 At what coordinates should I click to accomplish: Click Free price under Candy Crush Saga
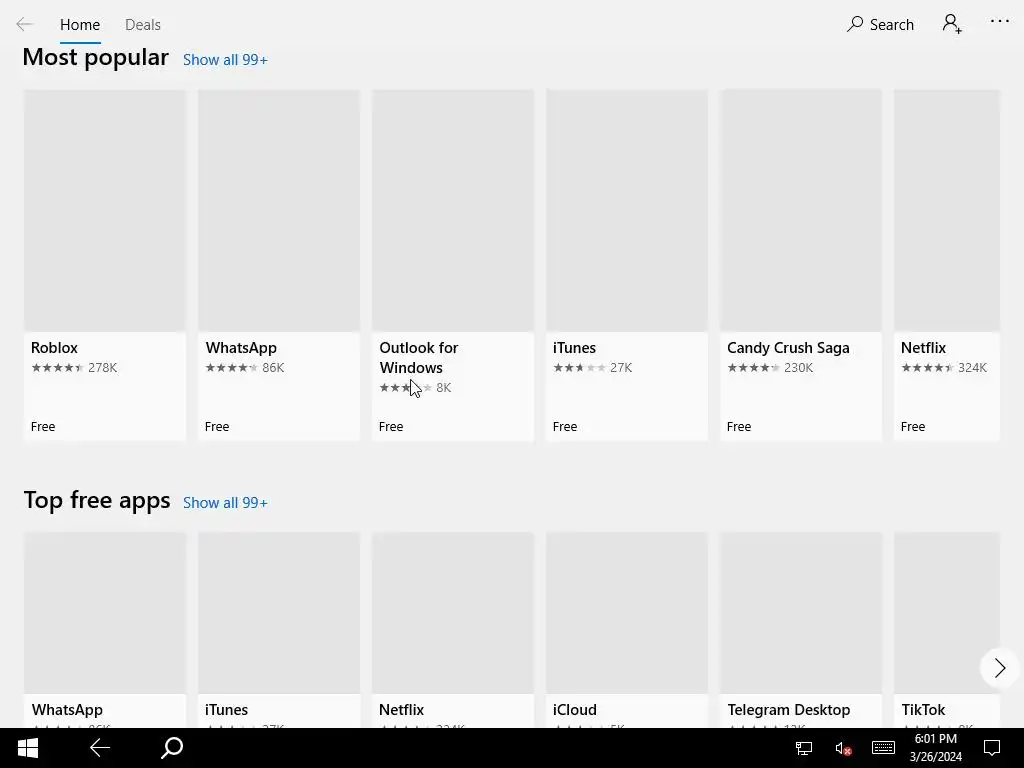tap(739, 426)
